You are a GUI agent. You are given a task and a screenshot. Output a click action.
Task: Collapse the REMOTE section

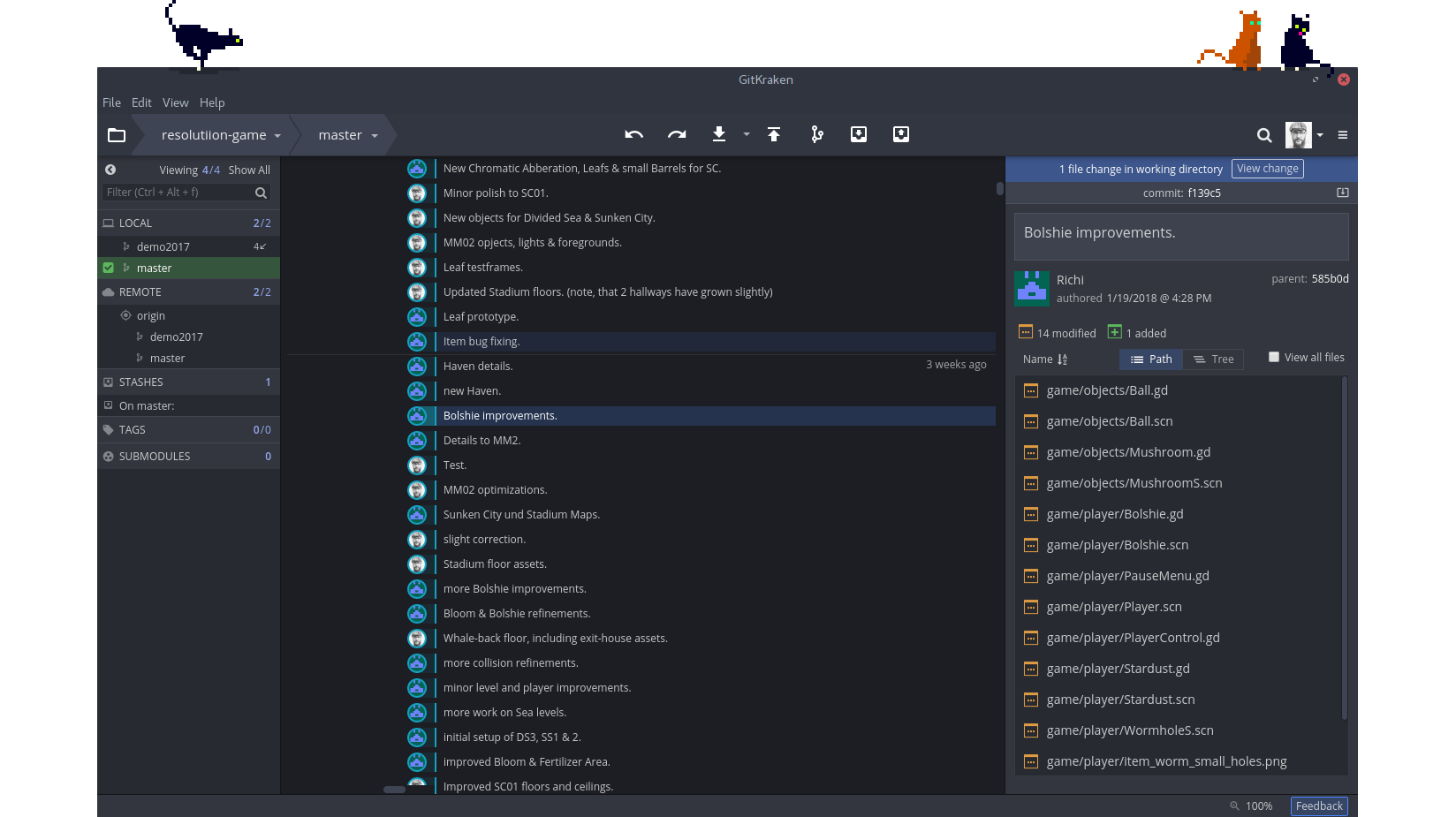(188, 292)
